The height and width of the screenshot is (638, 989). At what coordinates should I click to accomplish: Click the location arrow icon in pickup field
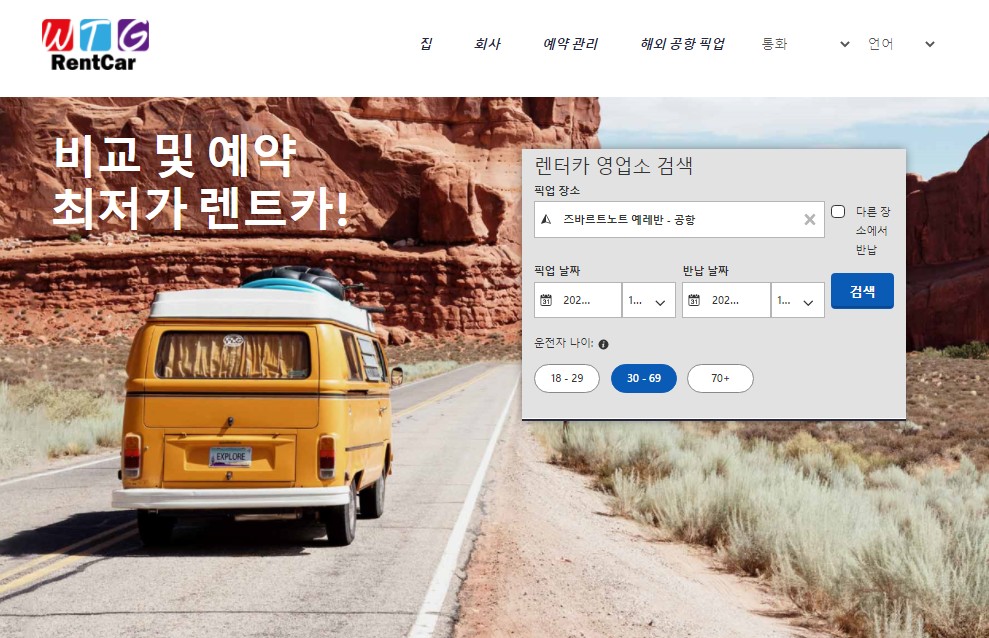click(547, 219)
